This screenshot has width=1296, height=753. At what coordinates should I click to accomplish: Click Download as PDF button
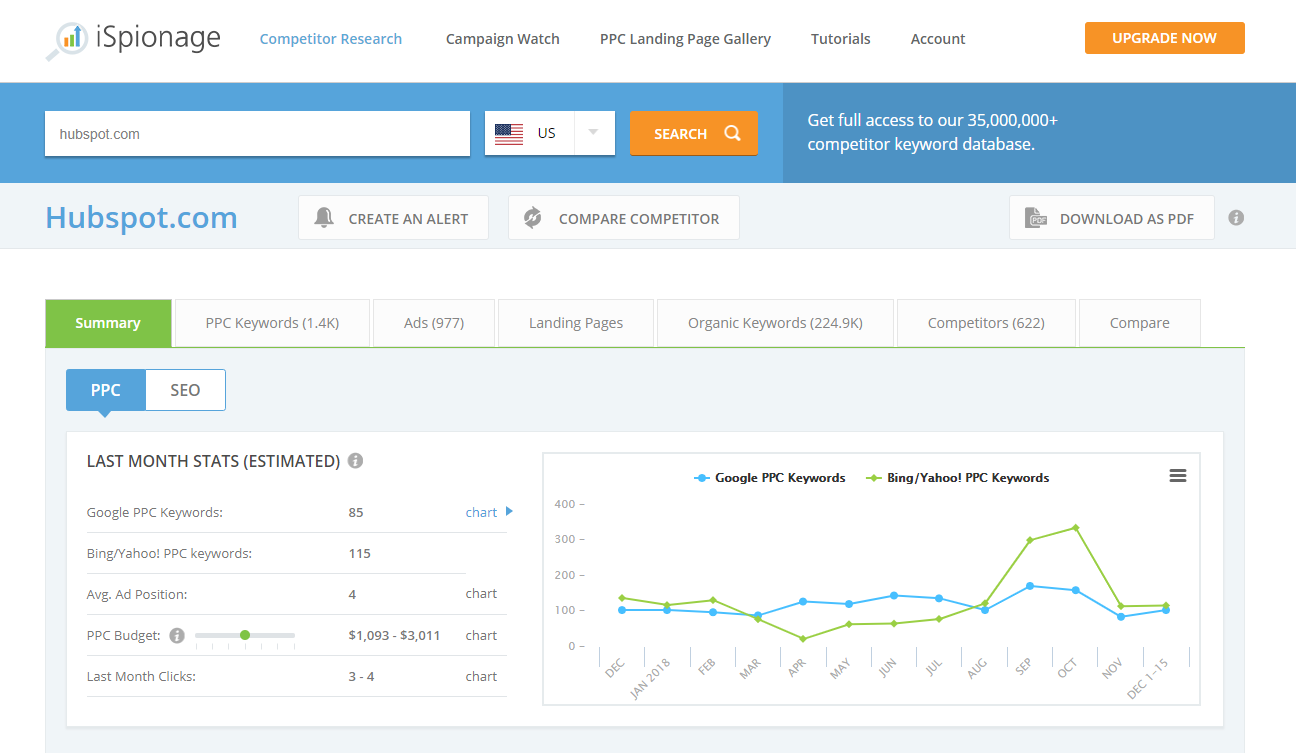1112,218
